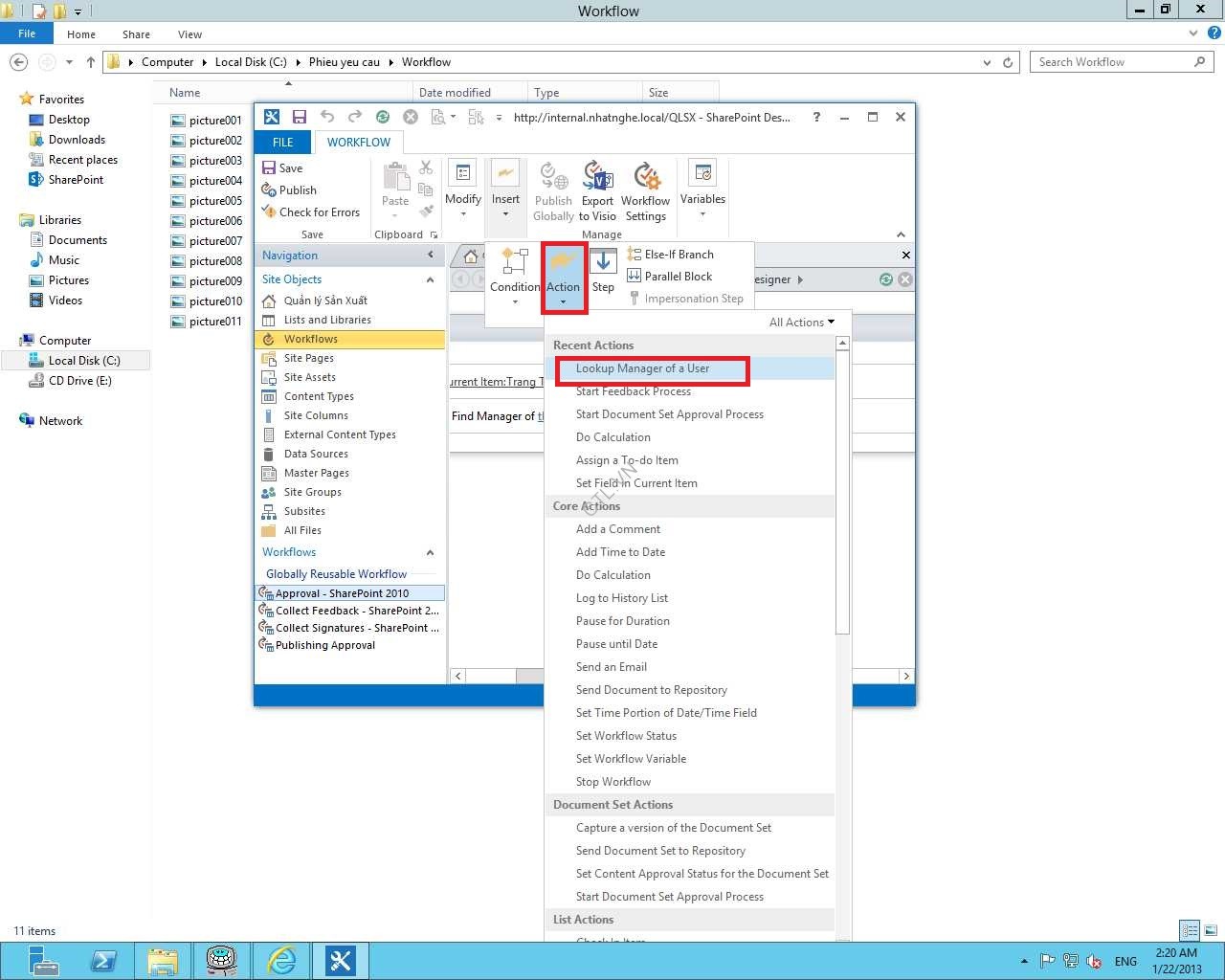Open the All Actions filter dropdown
The image size is (1225, 980).
point(801,323)
